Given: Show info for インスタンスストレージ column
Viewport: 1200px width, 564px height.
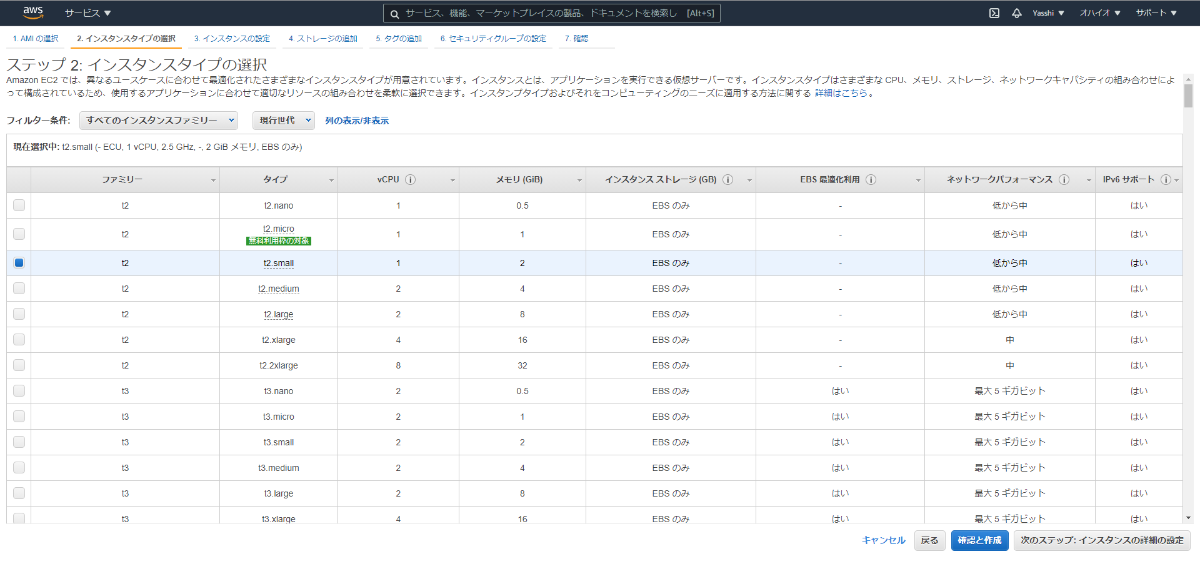Looking at the screenshot, I should [x=727, y=180].
